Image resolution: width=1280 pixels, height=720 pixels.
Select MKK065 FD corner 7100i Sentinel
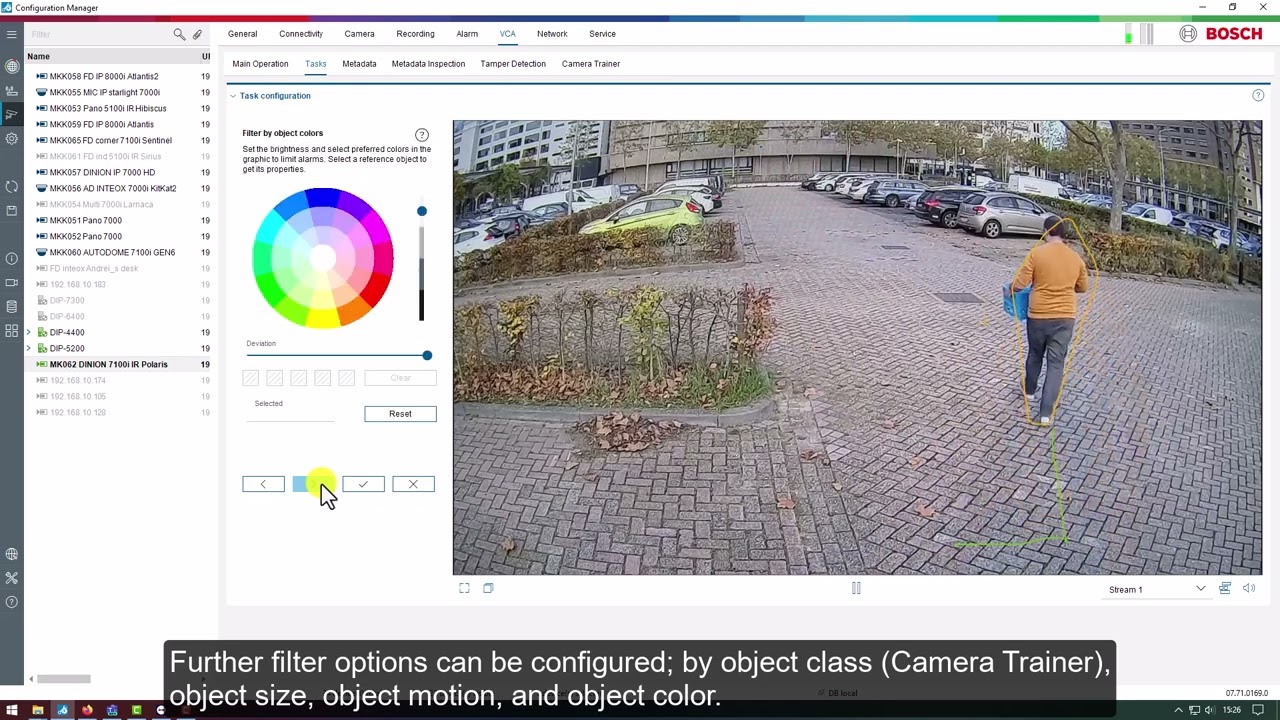click(x=111, y=140)
